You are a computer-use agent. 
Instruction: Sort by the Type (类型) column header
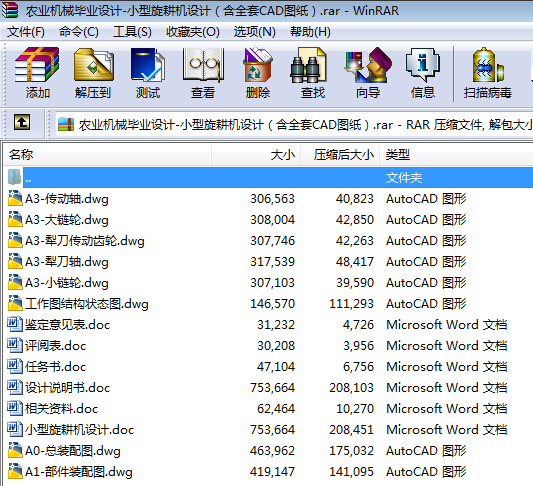click(456, 155)
